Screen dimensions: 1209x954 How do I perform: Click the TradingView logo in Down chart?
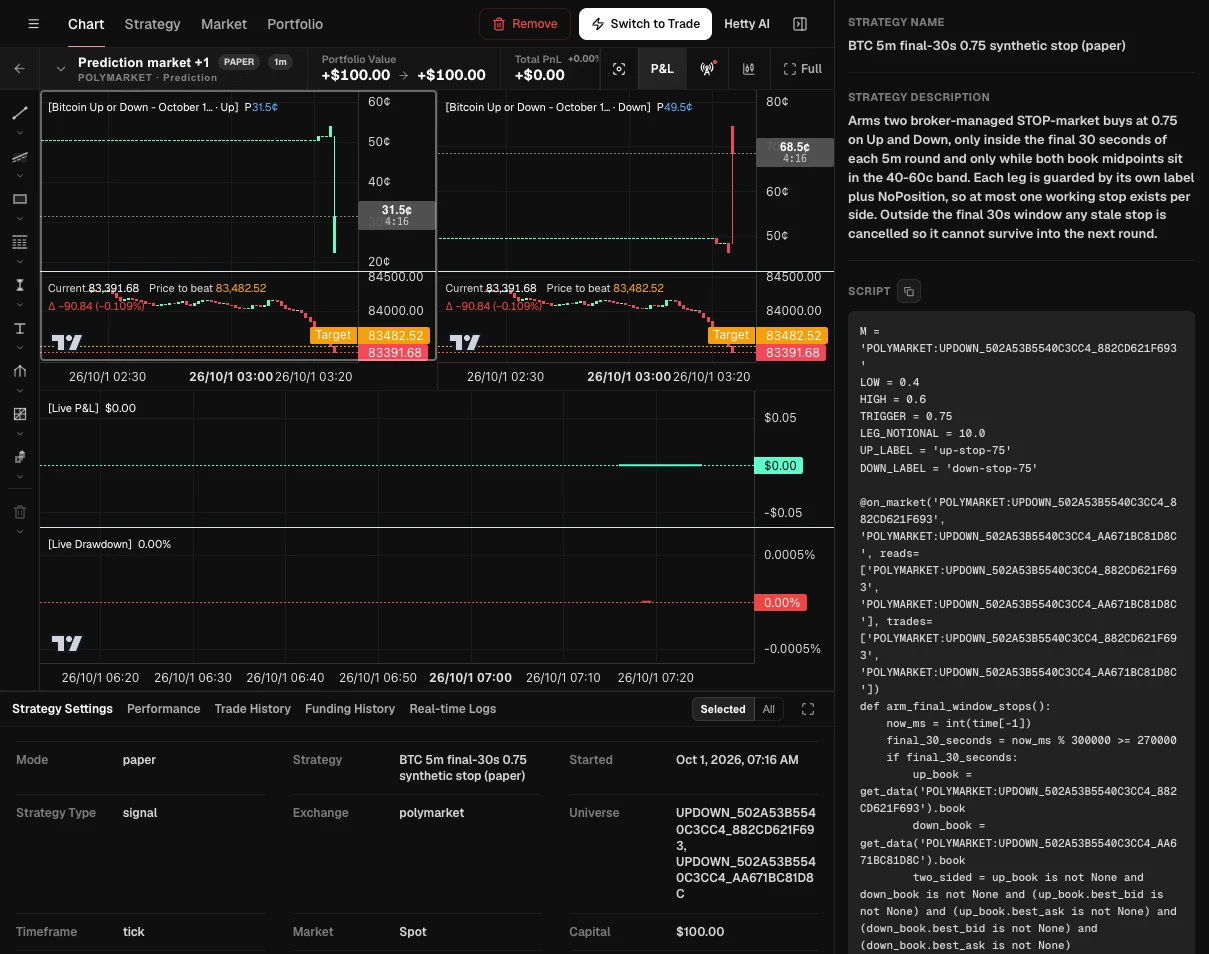click(x=465, y=343)
